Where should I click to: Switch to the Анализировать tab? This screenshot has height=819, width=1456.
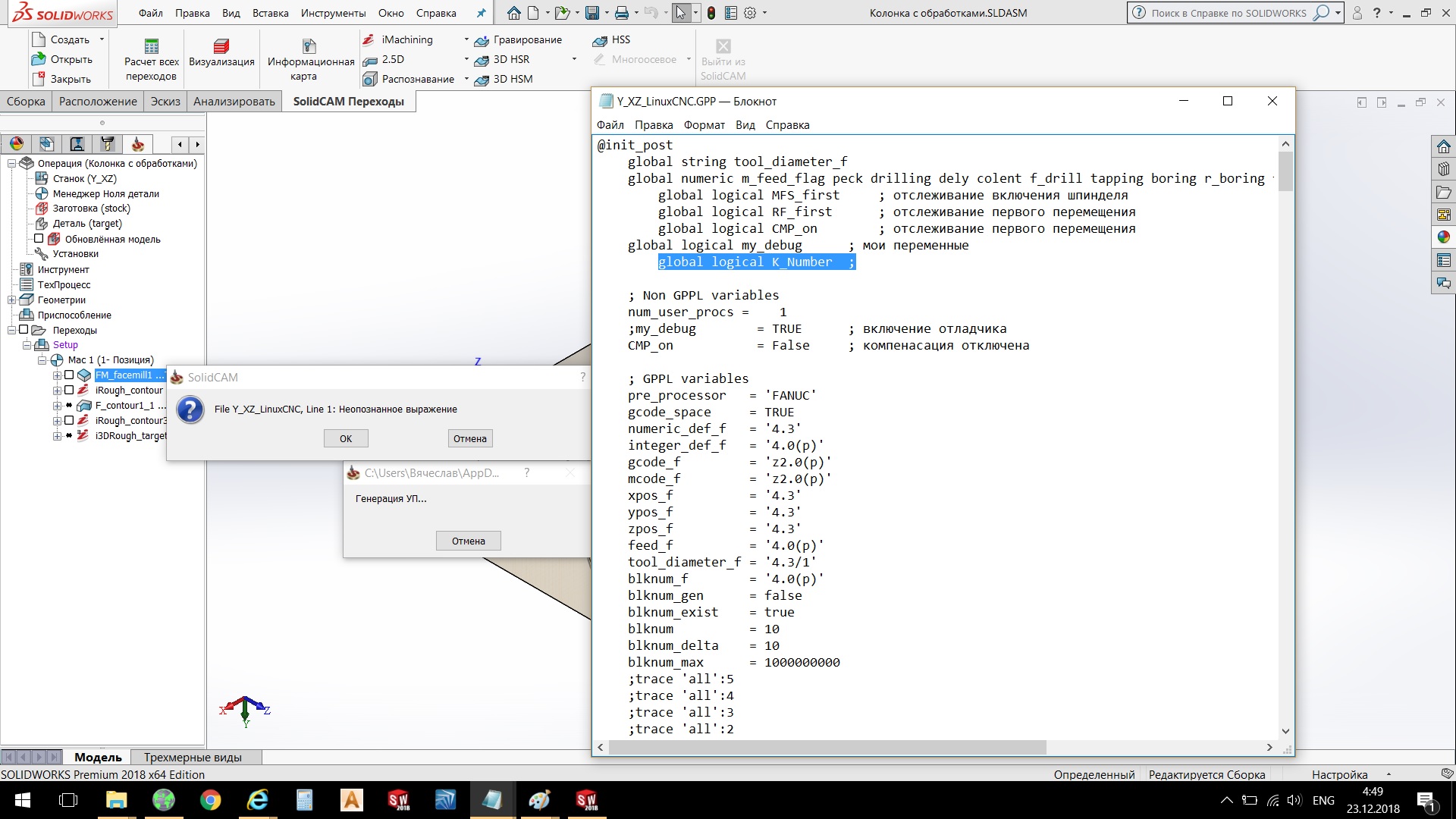[x=234, y=101]
